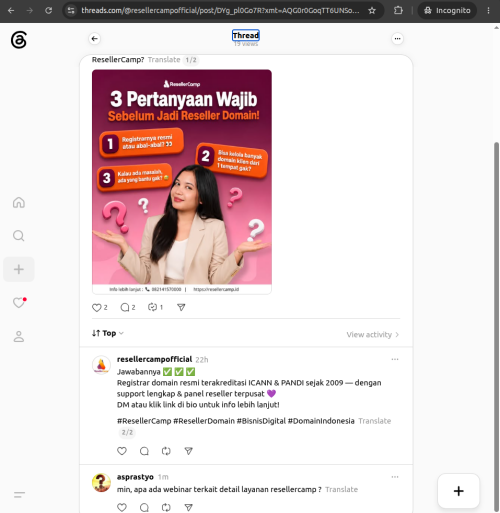Click the Incognito indicator button

pyautogui.click(x=447, y=11)
